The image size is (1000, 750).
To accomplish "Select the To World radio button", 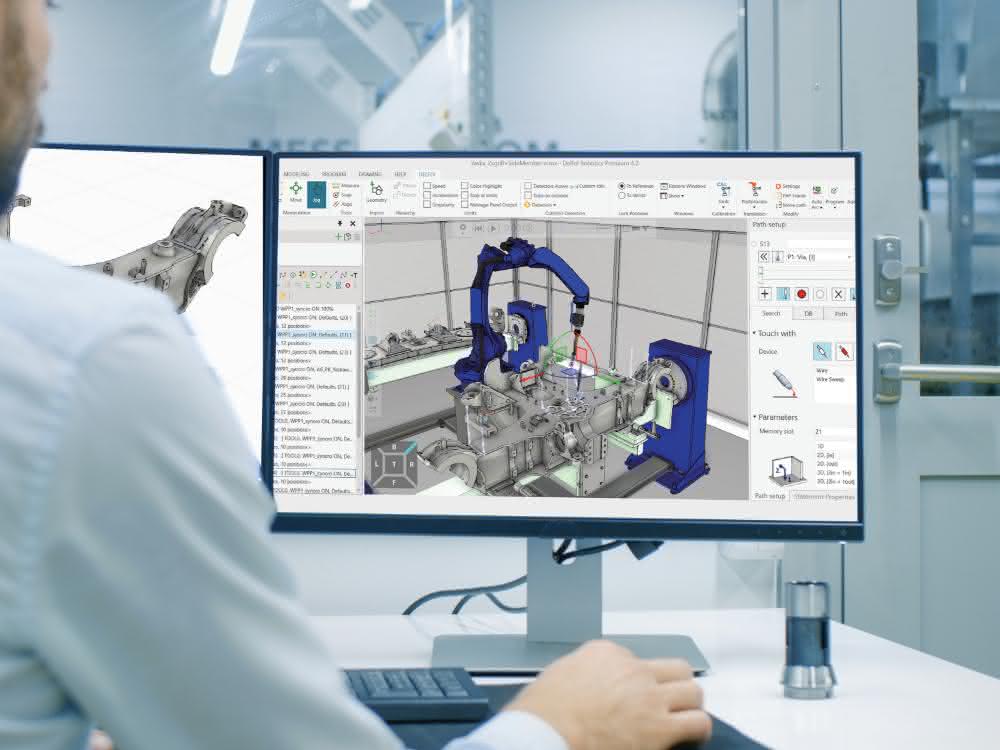I will click(622, 195).
